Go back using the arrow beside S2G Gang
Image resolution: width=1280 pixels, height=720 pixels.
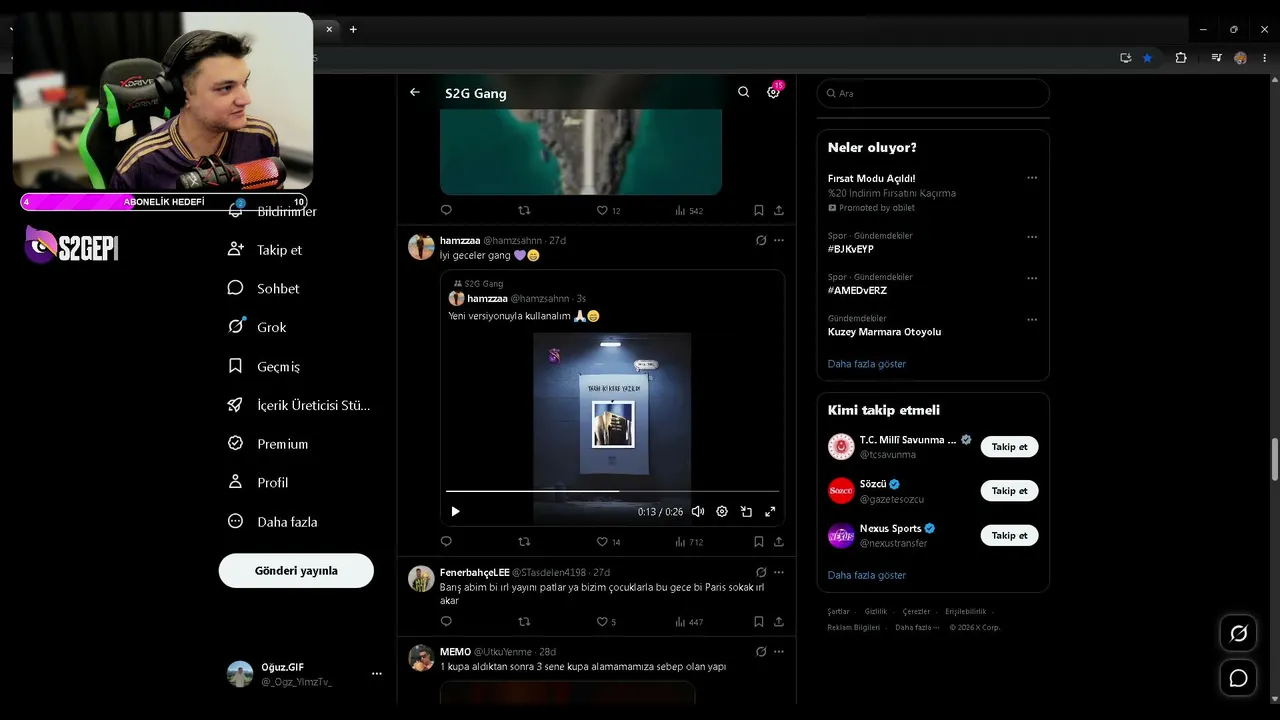pos(415,92)
